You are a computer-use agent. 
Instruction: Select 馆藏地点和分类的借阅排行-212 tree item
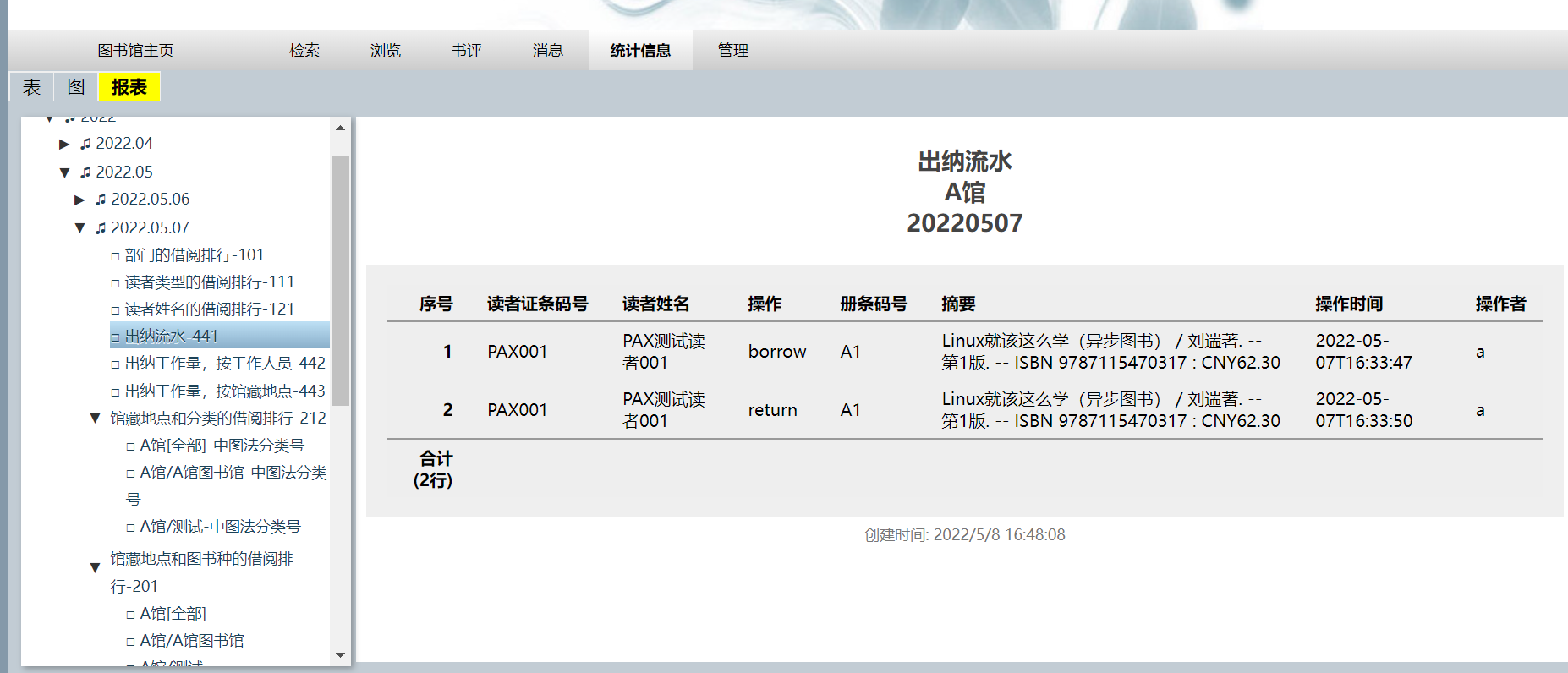[x=218, y=419]
